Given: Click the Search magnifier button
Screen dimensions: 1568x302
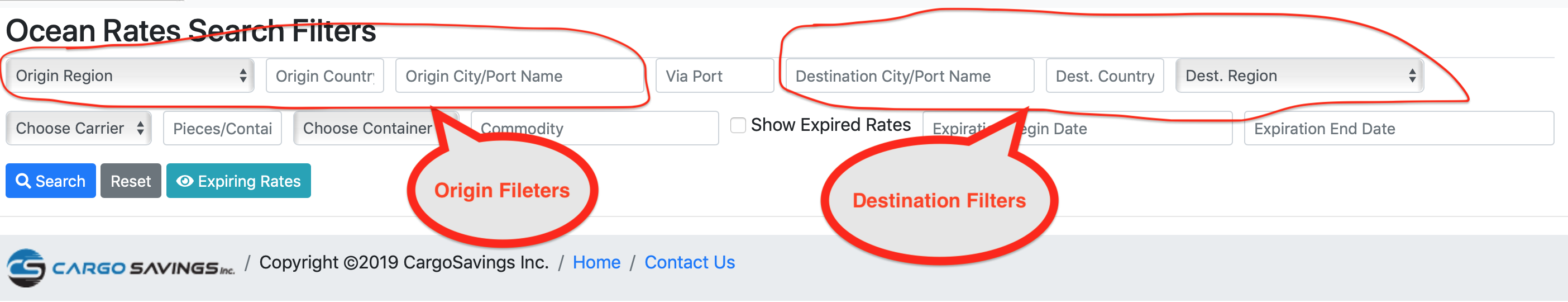Looking at the screenshot, I should click(x=50, y=181).
